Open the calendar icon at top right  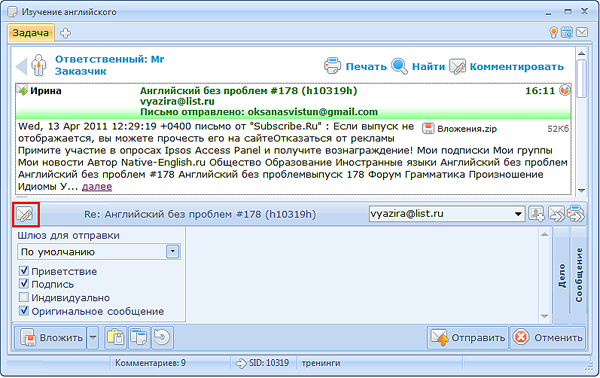pyautogui.click(x=567, y=33)
